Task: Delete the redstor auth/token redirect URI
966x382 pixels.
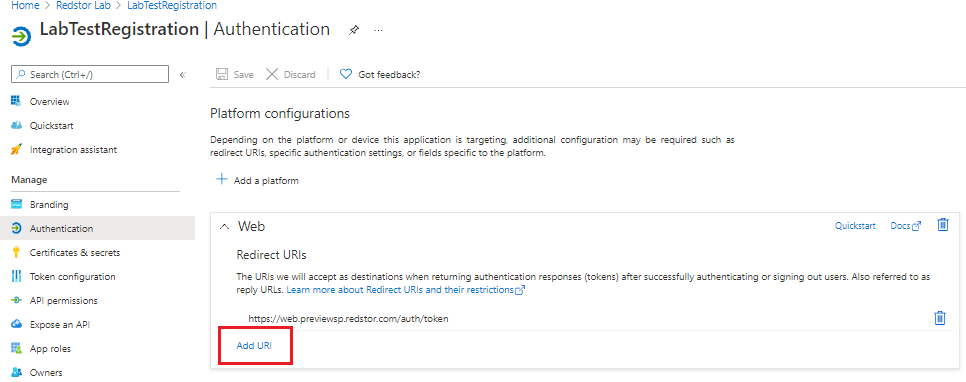Action: pos(940,318)
